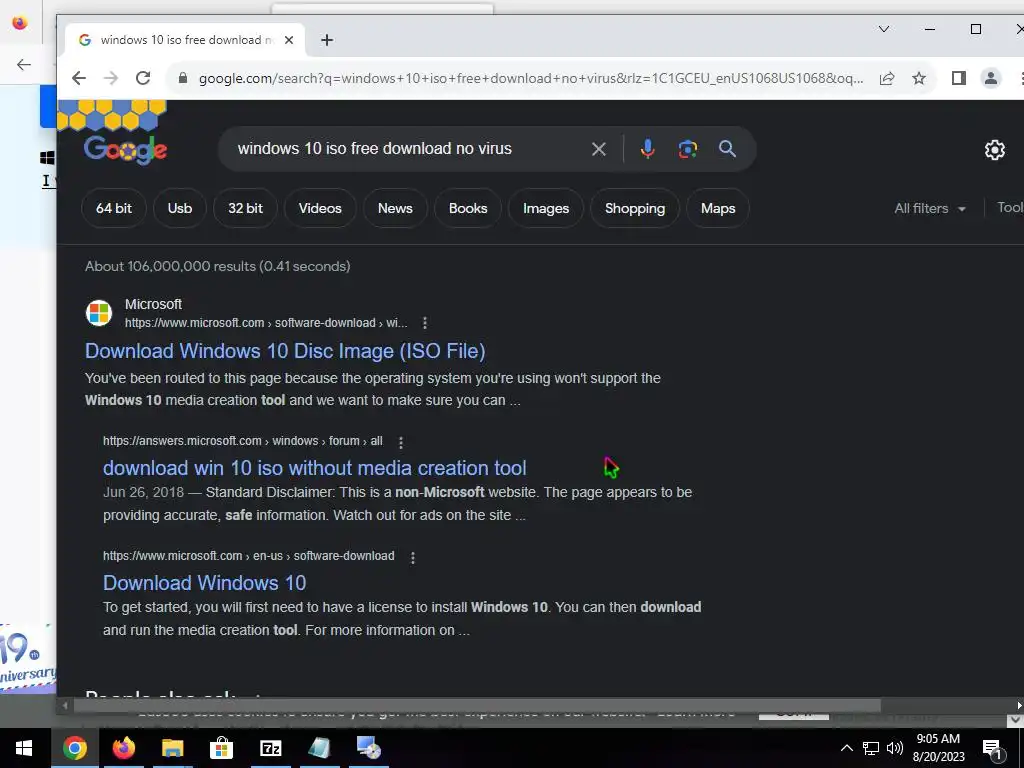Open Chrome's side panel
Image resolution: width=1024 pixels, height=768 pixels.
click(959, 78)
